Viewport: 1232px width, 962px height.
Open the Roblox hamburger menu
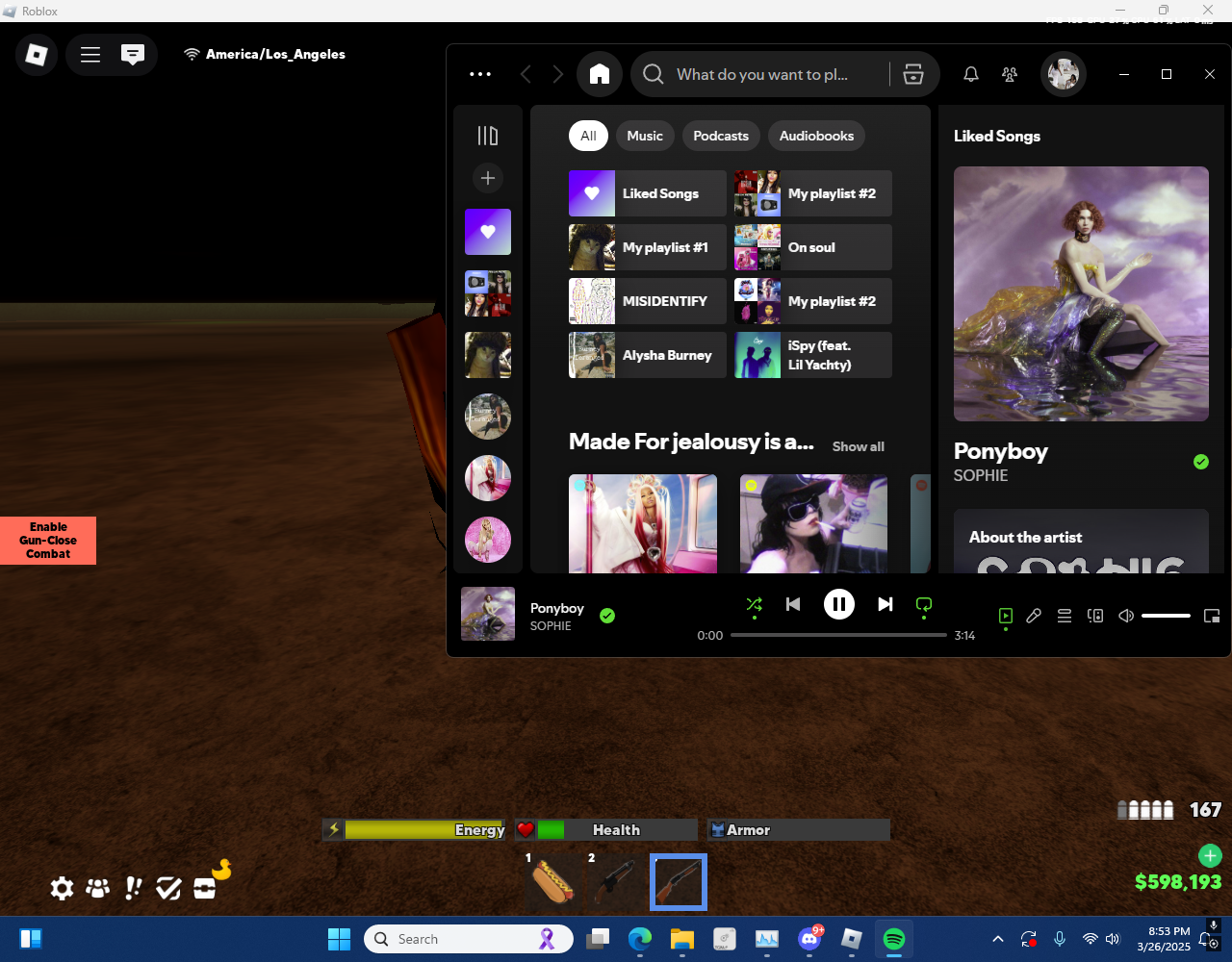coord(90,55)
